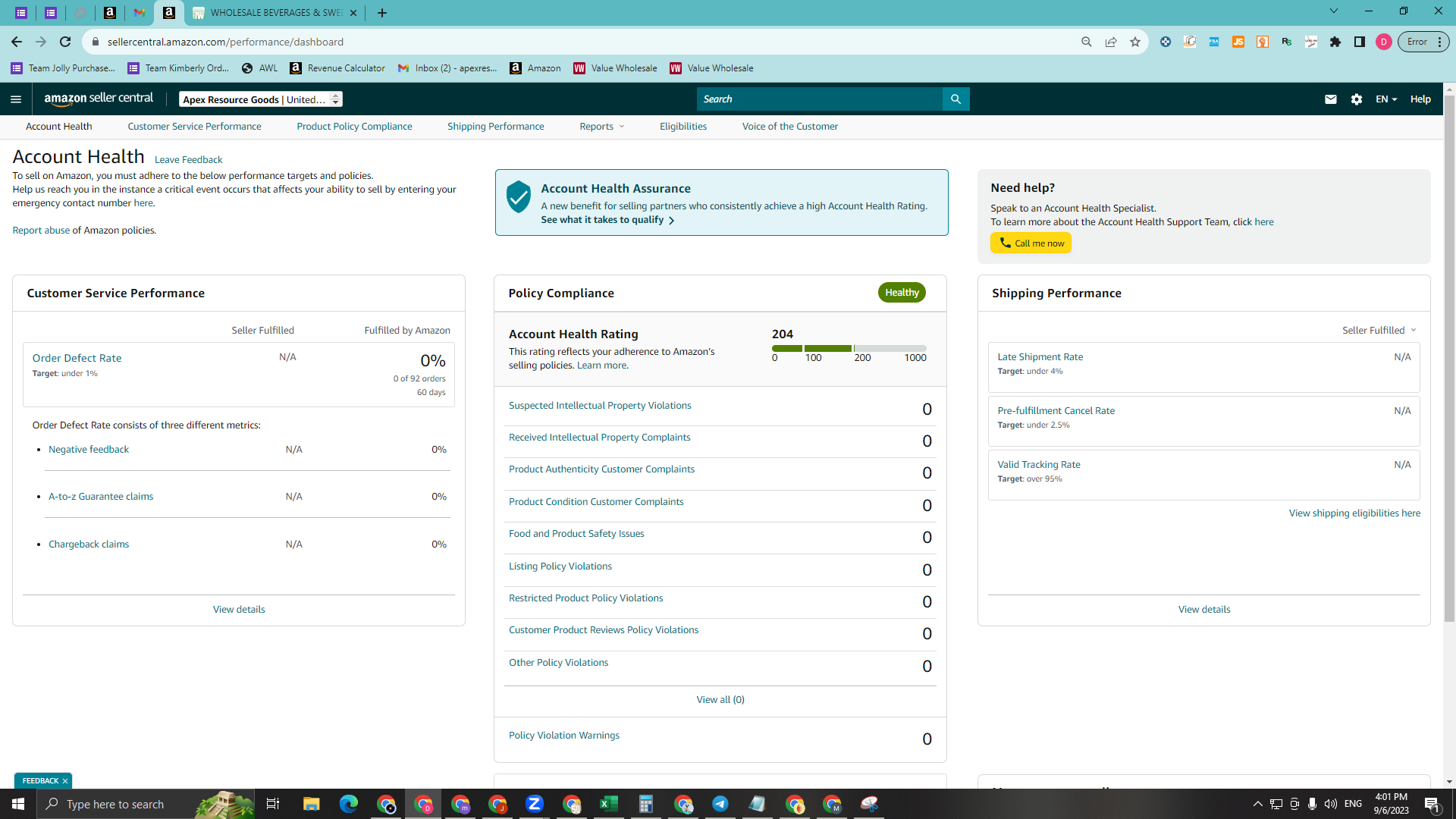Show hidden system tray icons
This screenshot has width=1456, height=819.
click(1257, 804)
